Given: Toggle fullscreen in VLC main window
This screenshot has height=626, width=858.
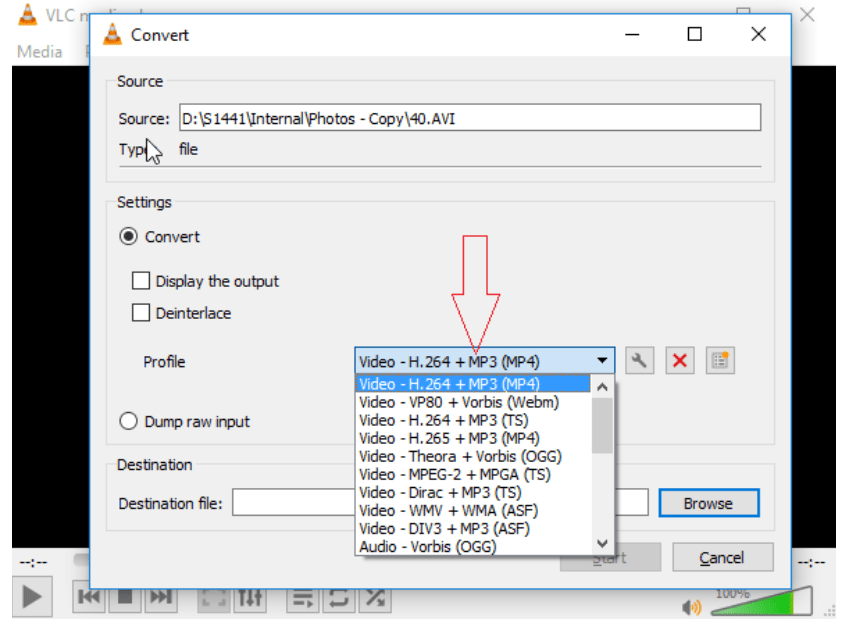Looking at the screenshot, I should pos(213,598).
